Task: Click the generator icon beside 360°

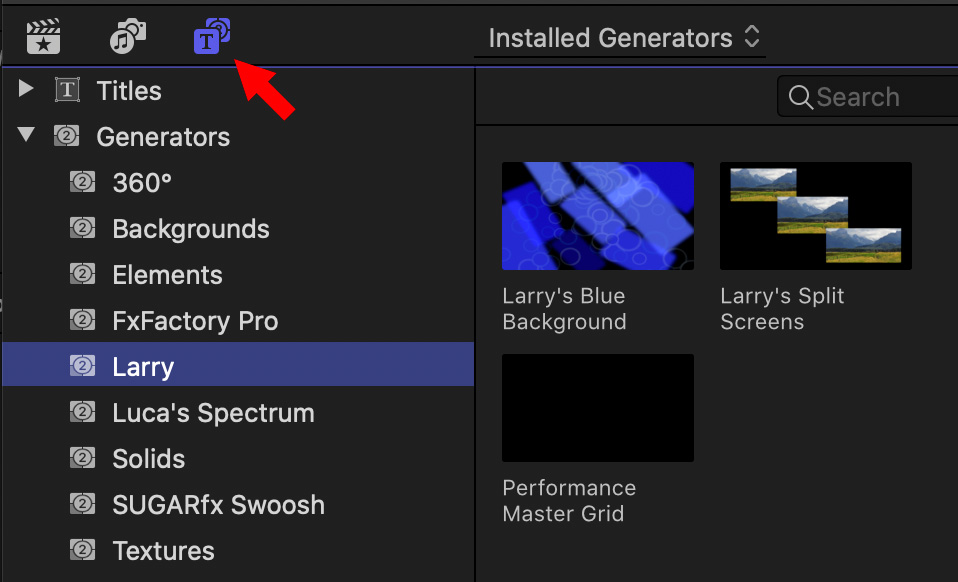Action: 82,182
